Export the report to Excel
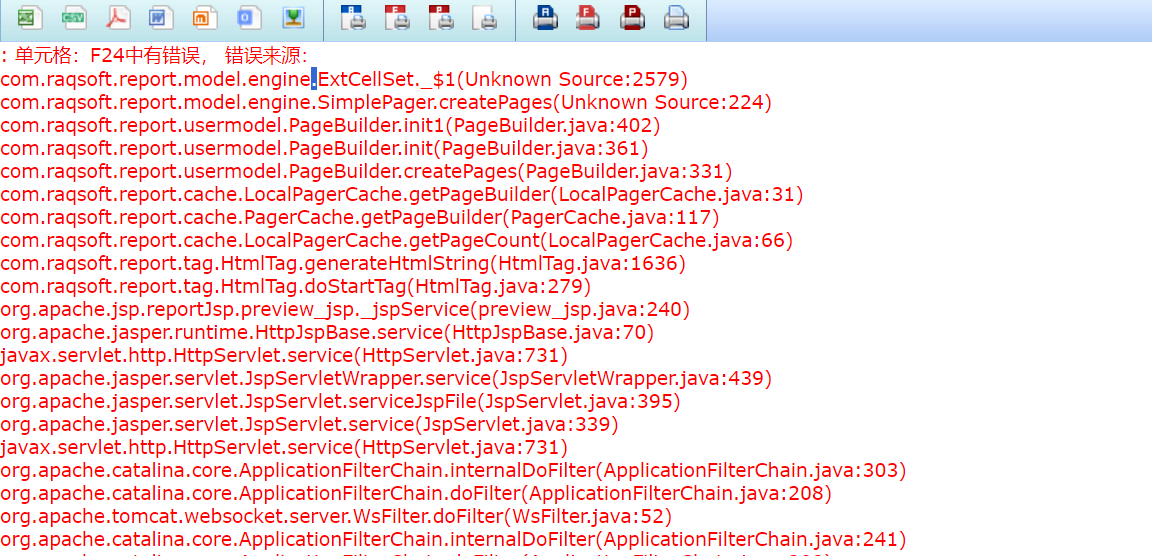The image size is (1152, 556). (29, 17)
